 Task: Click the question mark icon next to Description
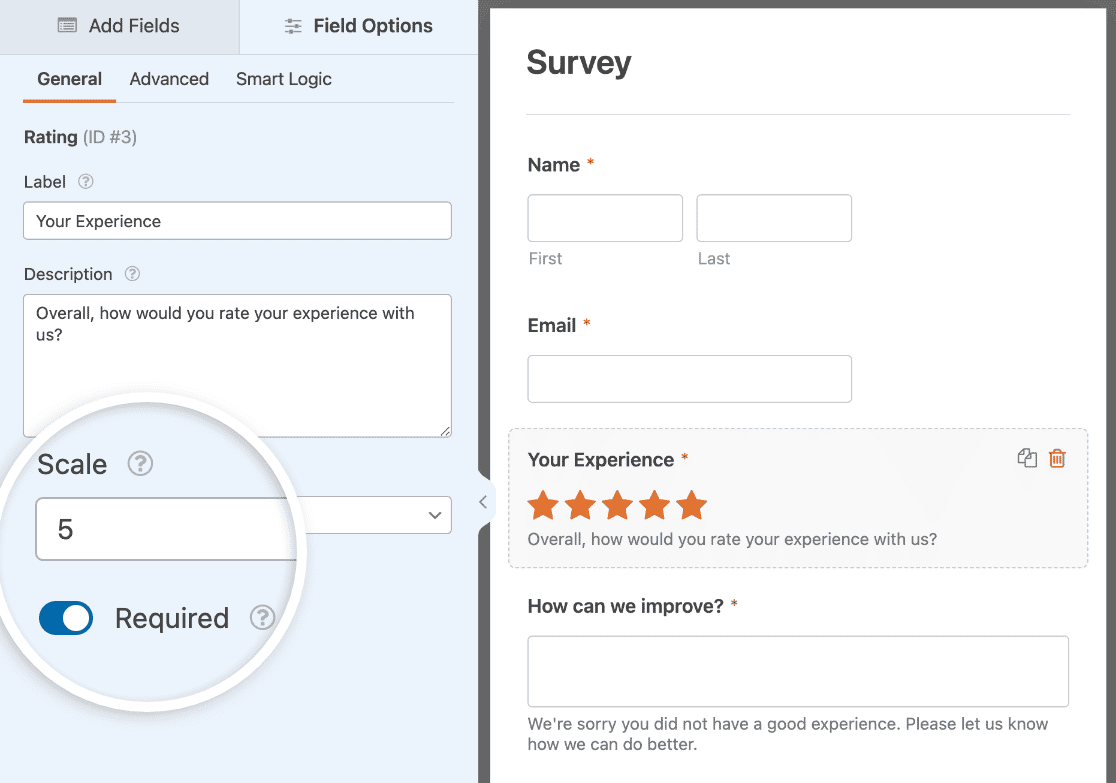pos(131,274)
